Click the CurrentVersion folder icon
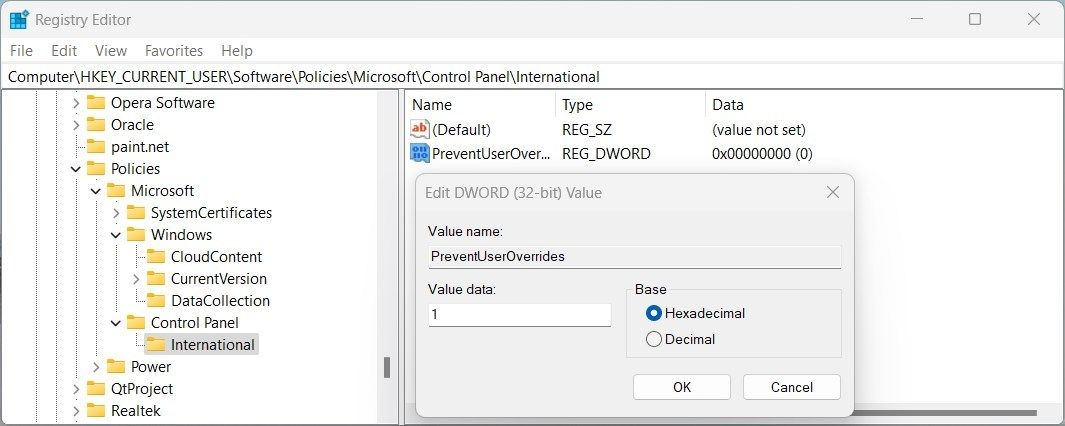The height and width of the screenshot is (426, 1065). 156,279
